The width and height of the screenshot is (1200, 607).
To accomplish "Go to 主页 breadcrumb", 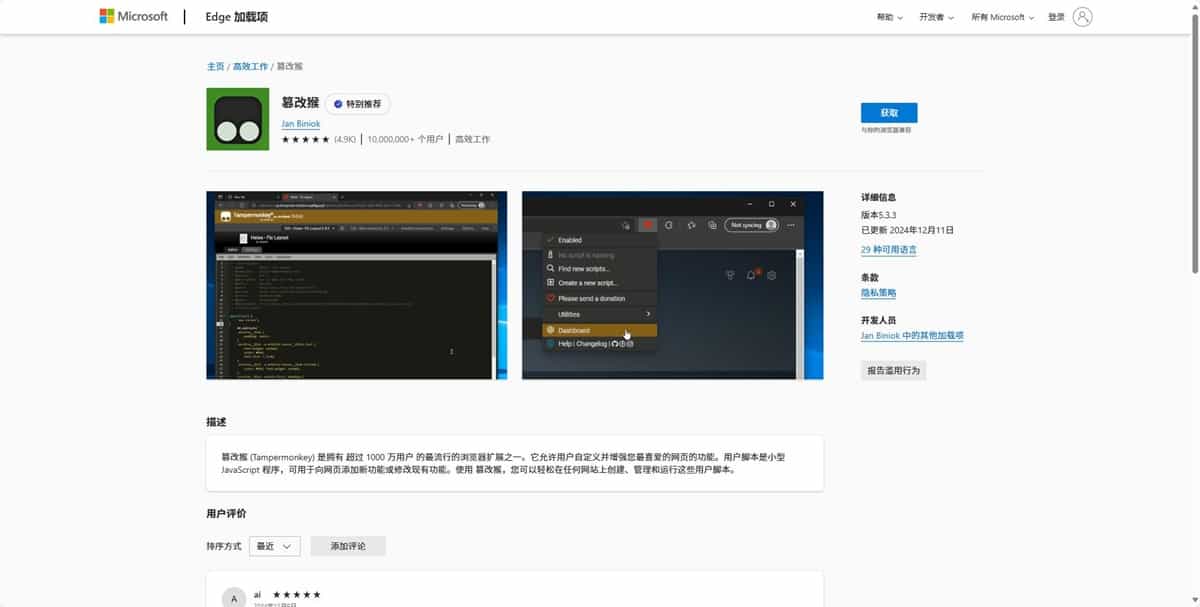I will (x=215, y=66).
